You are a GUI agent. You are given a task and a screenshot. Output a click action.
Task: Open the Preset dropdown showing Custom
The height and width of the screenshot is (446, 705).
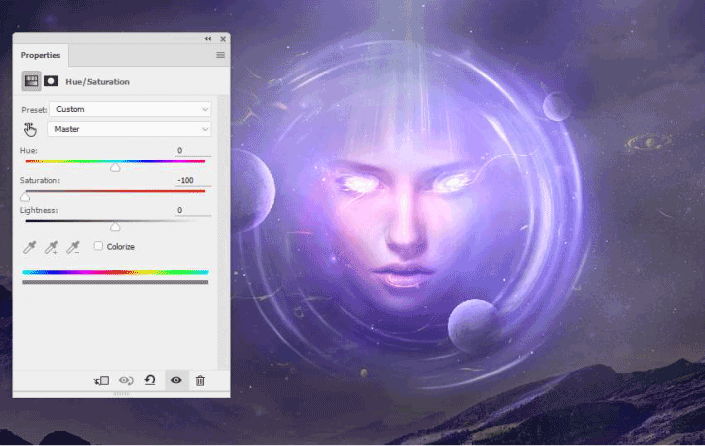point(130,109)
